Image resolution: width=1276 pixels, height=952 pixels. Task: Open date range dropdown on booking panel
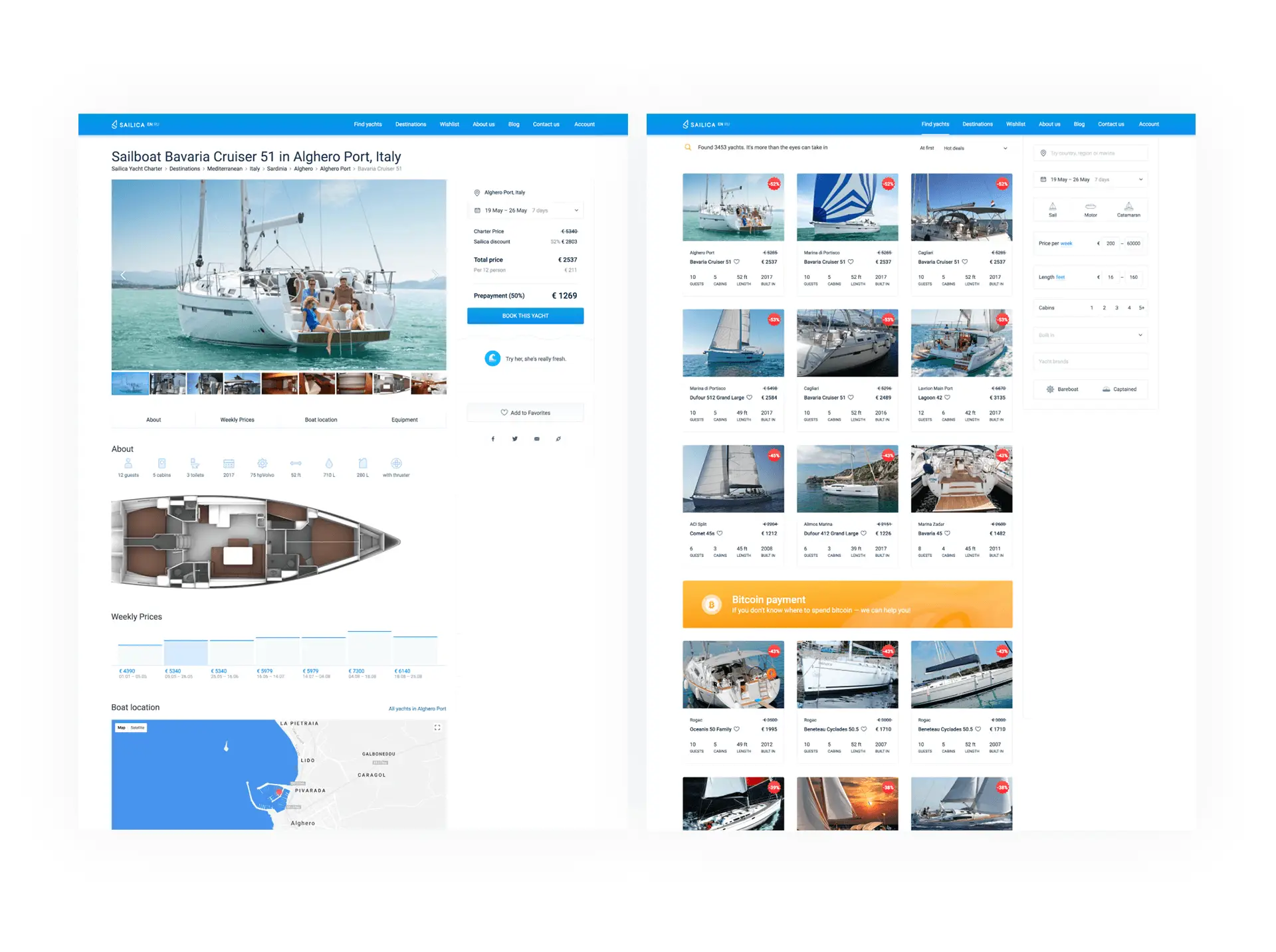(x=525, y=211)
